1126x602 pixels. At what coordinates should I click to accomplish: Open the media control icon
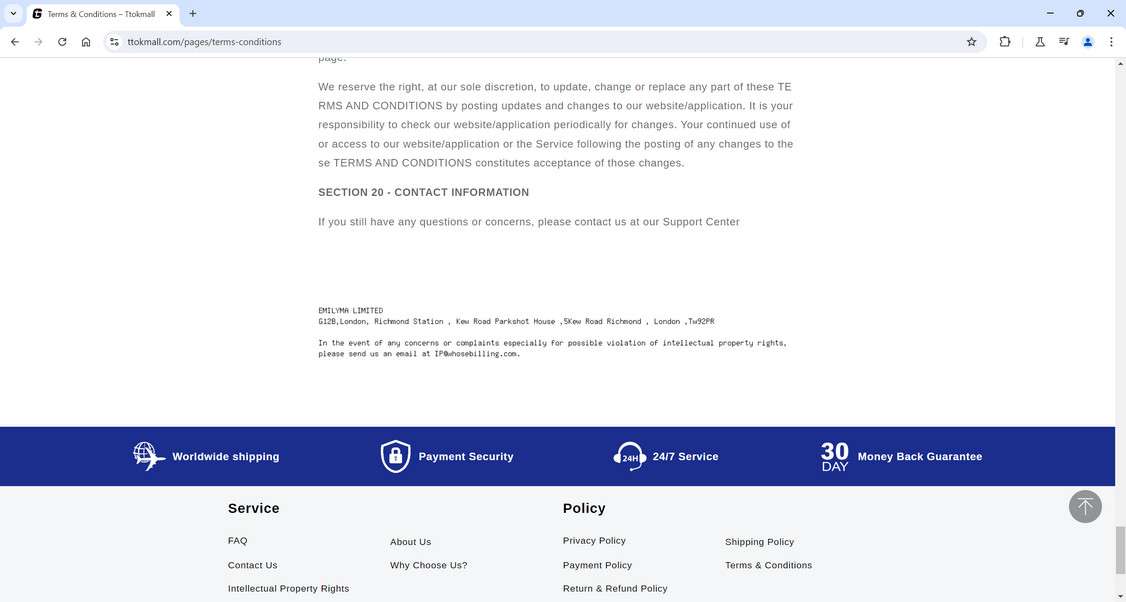click(x=1064, y=42)
